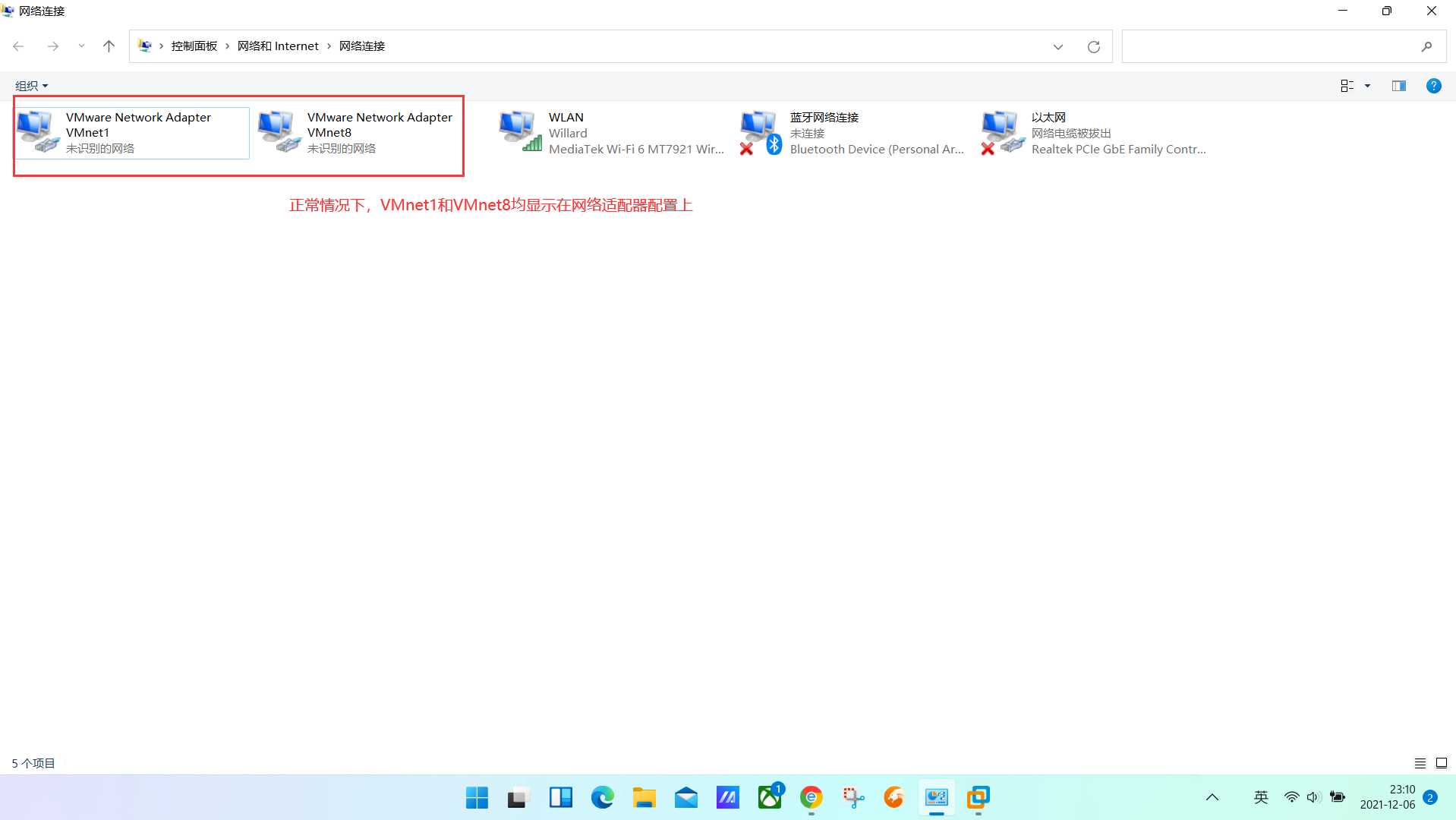
Task: Change the view layout icon
Action: click(1347, 86)
